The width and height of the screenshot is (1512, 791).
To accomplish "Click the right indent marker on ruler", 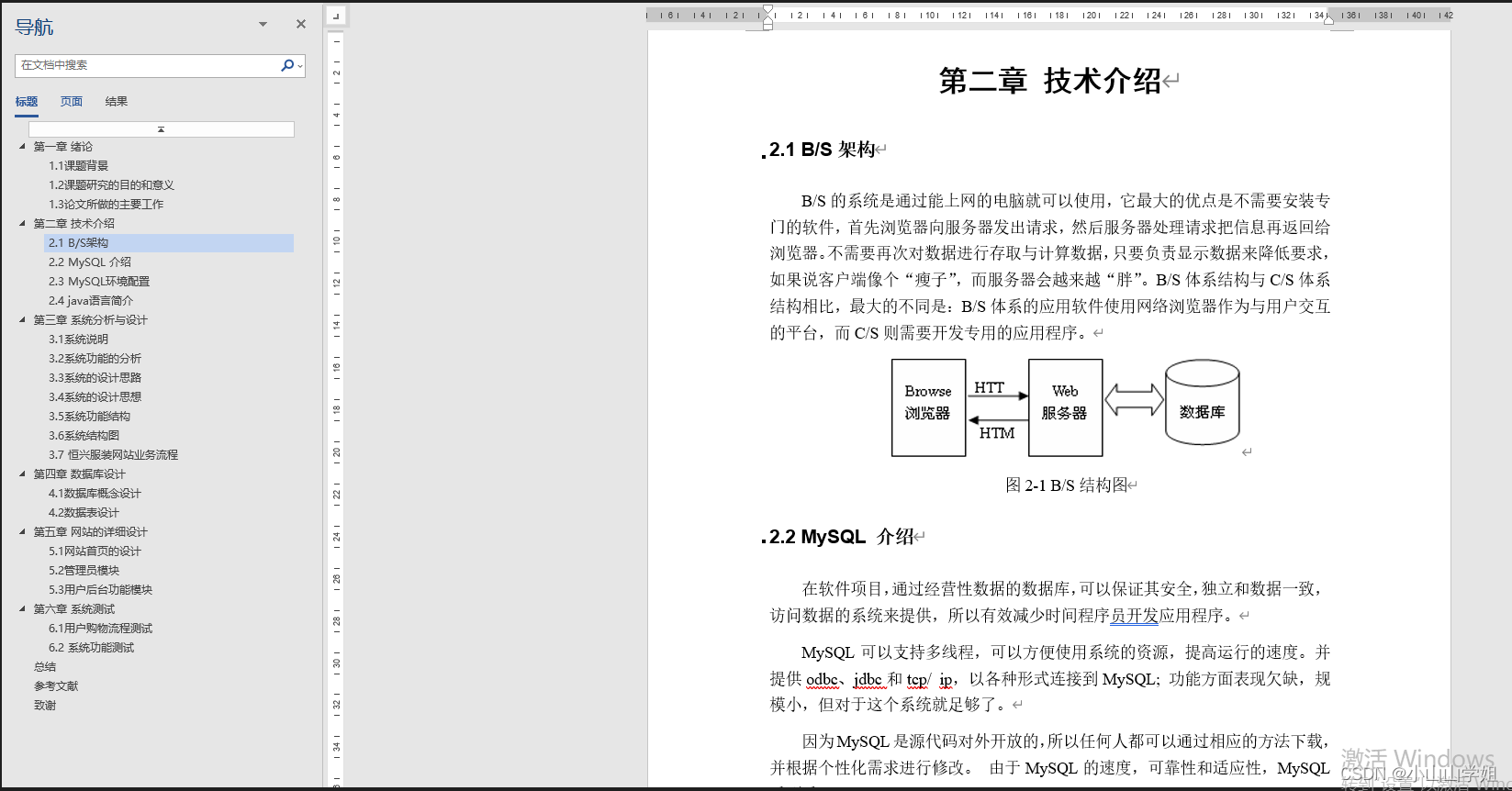I will tap(1328, 18).
